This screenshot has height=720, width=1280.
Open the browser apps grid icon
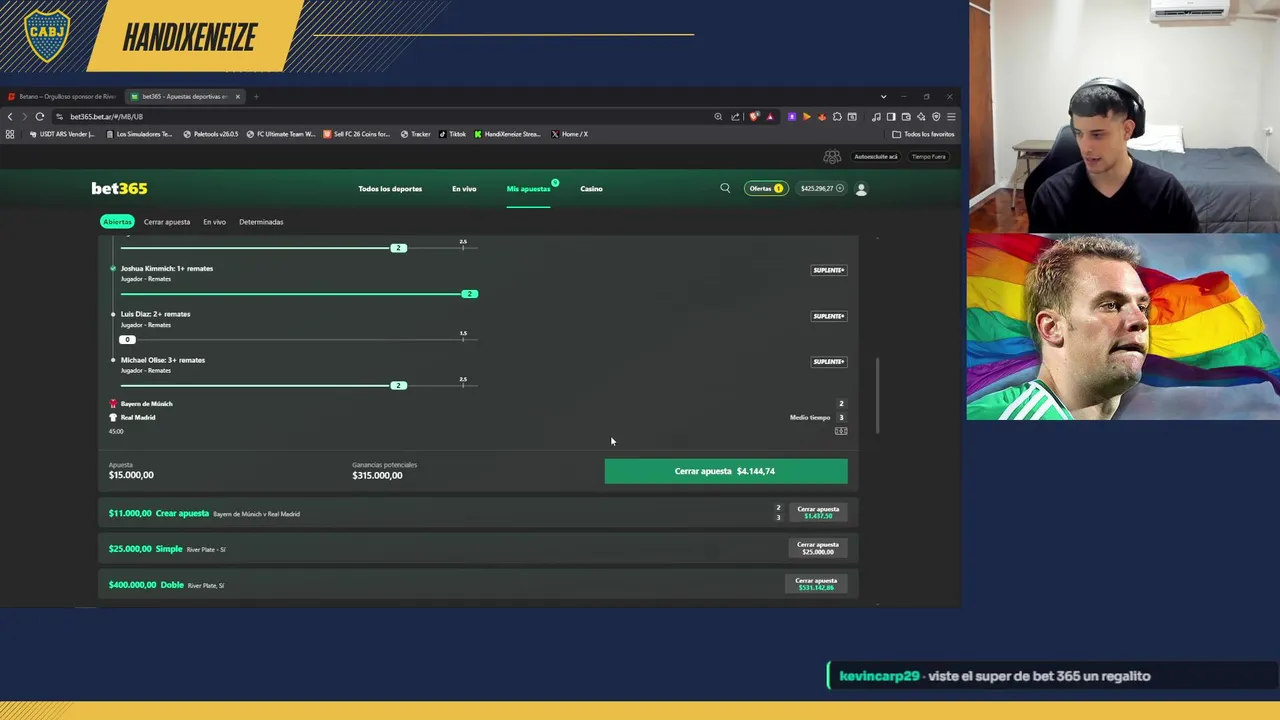10,134
